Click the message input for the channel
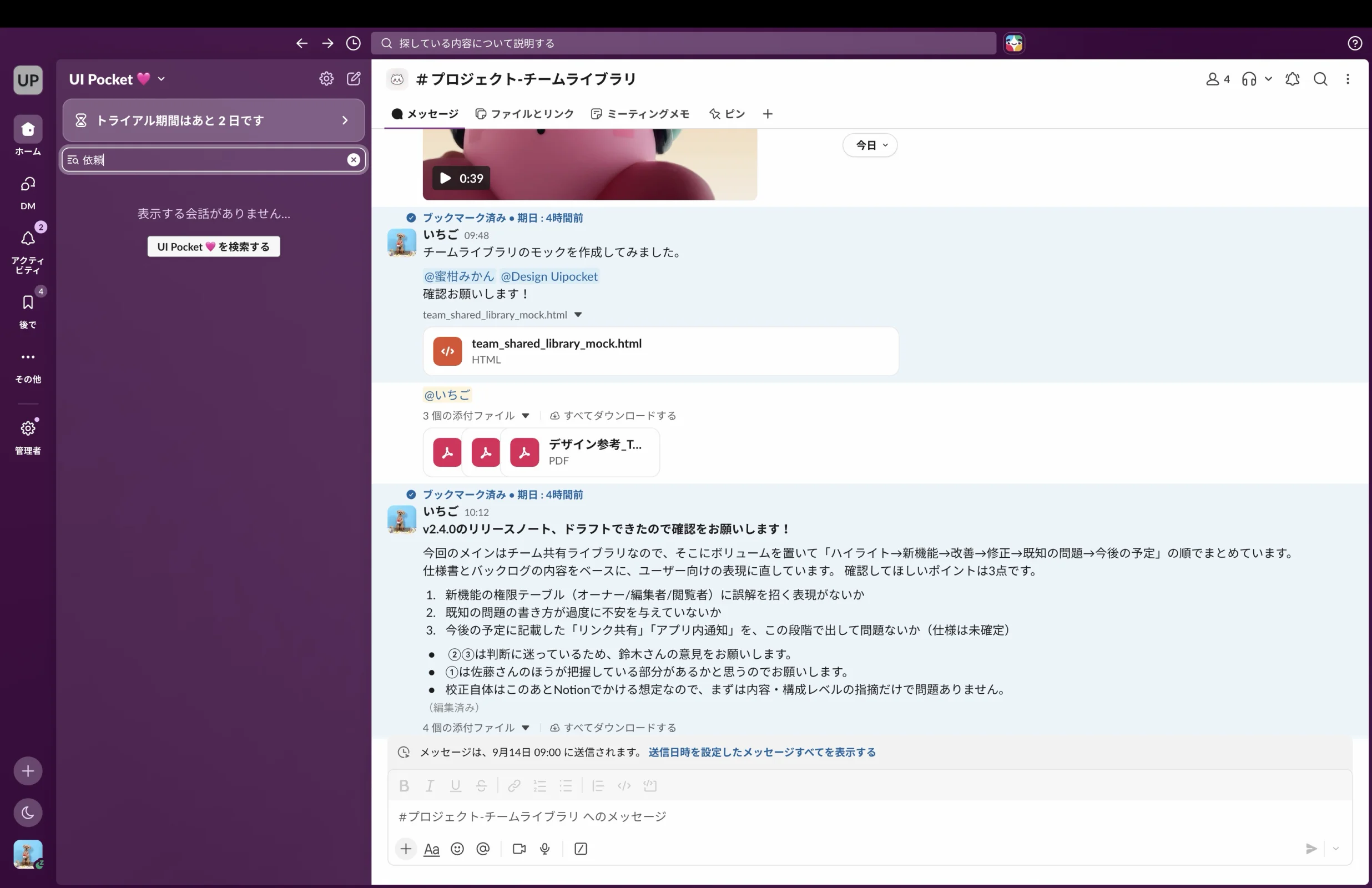Image resolution: width=1372 pixels, height=888 pixels. tap(869, 816)
